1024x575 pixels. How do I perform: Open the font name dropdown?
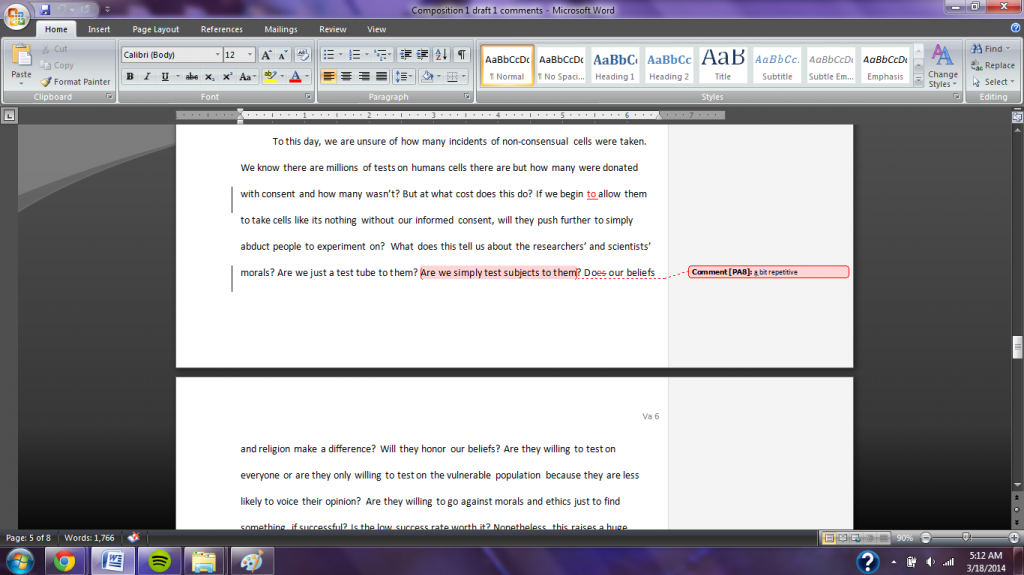coord(217,55)
